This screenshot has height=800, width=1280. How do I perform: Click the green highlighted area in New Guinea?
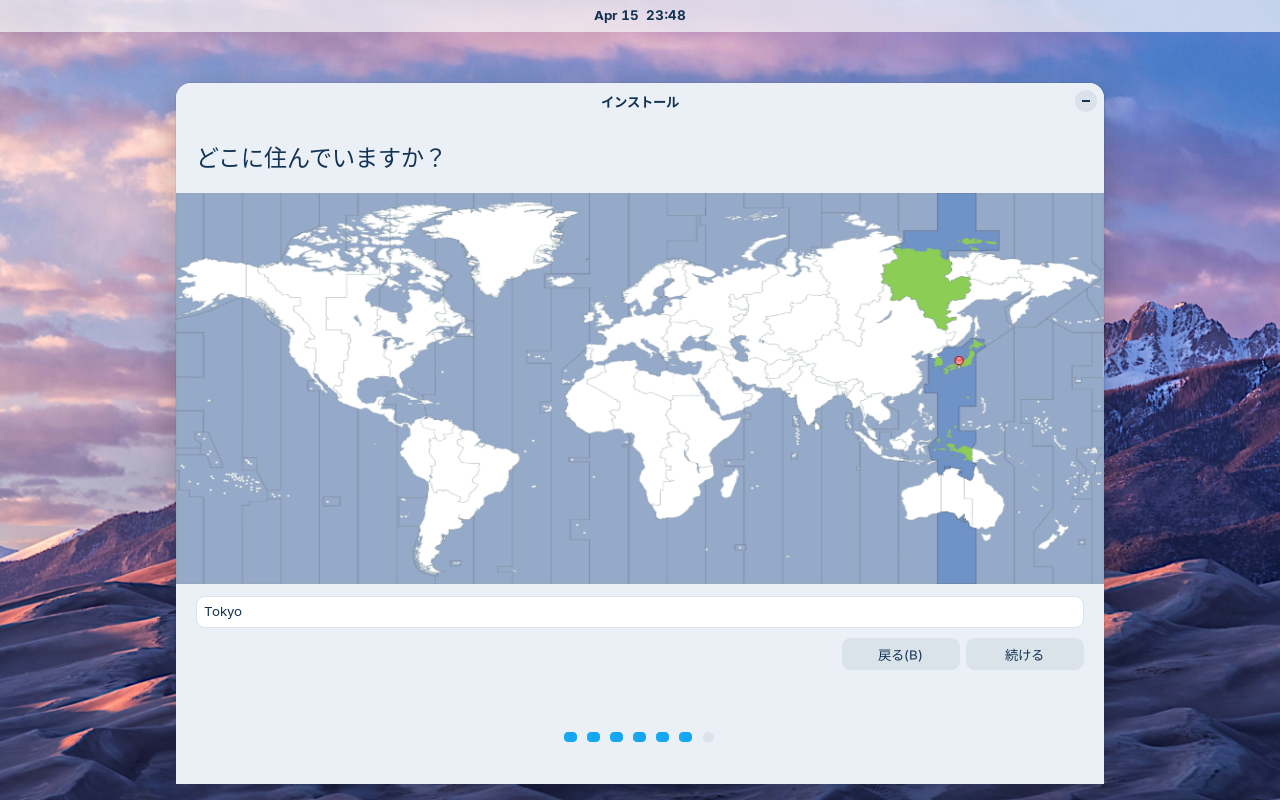961,454
